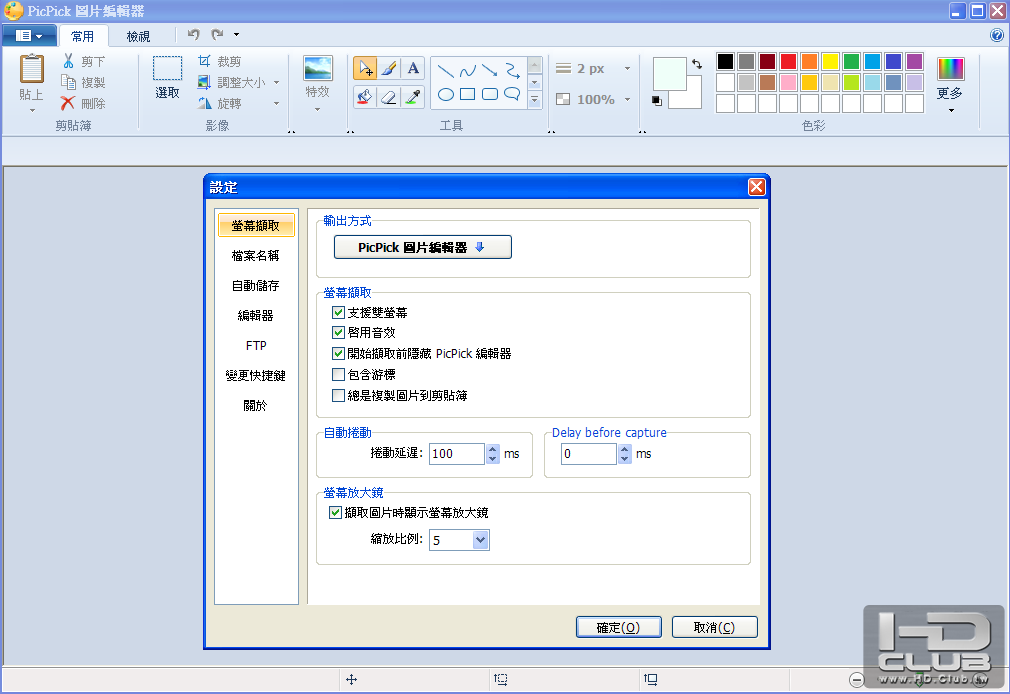Image resolution: width=1010 pixels, height=694 pixels.
Task: Select the paint bucket fill tool
Action: tap(365, 97)
